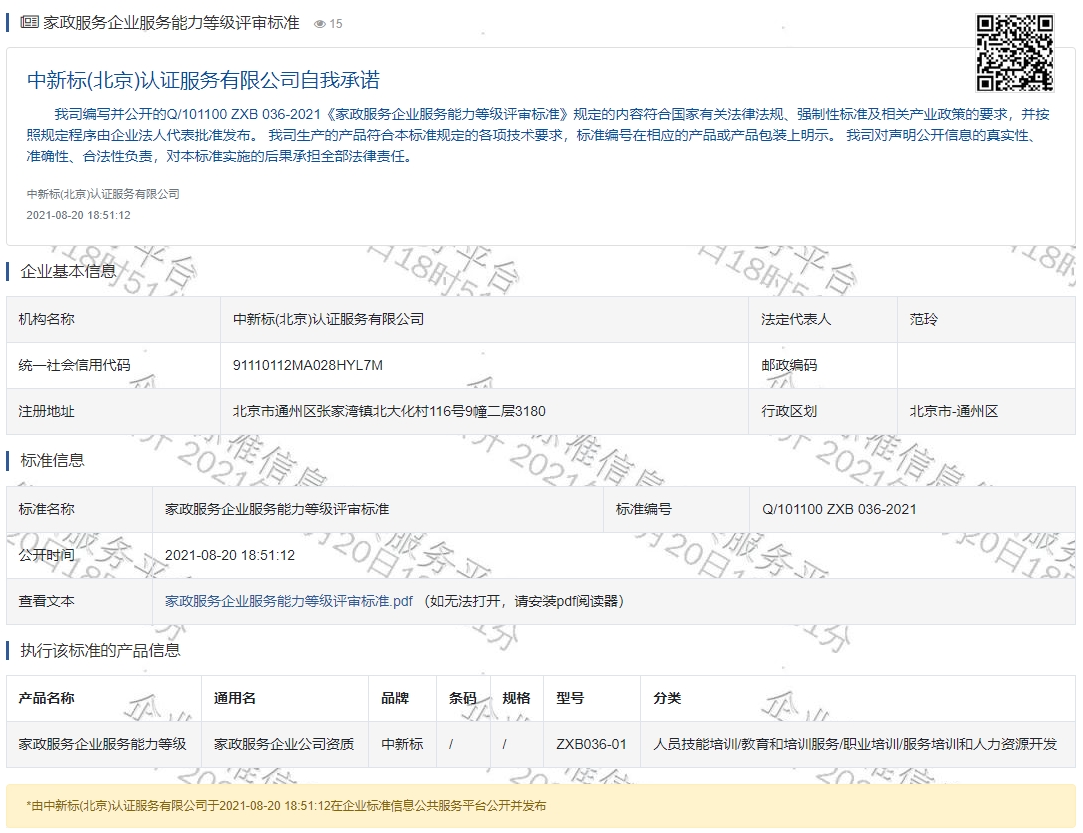Click product name 家政服务企业服务能力等级
The height and width of the screenshot is (833, 1083).
coord(102,745)
